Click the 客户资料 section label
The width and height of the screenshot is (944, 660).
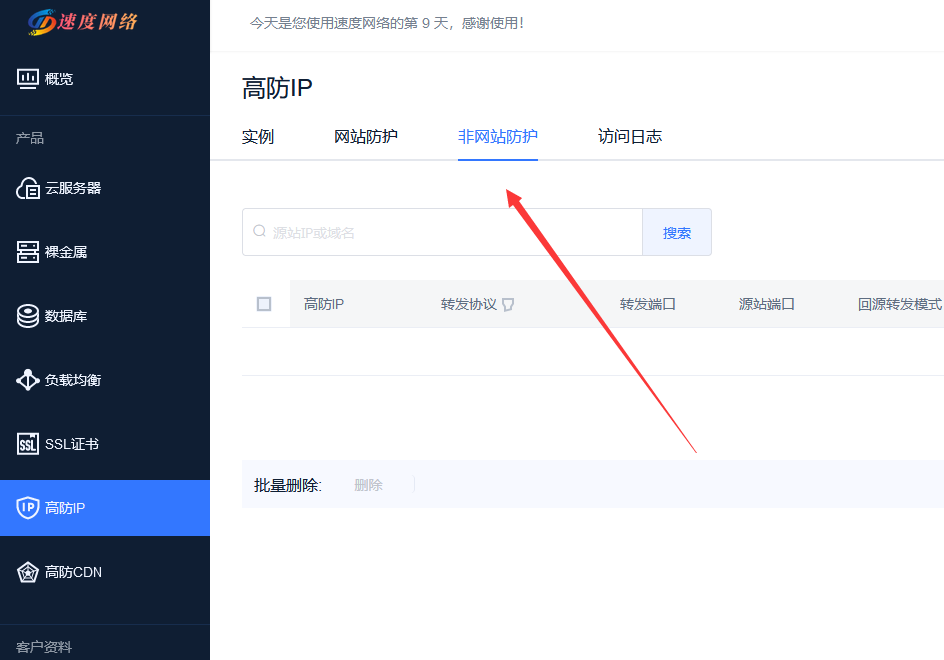click(43, 647)
